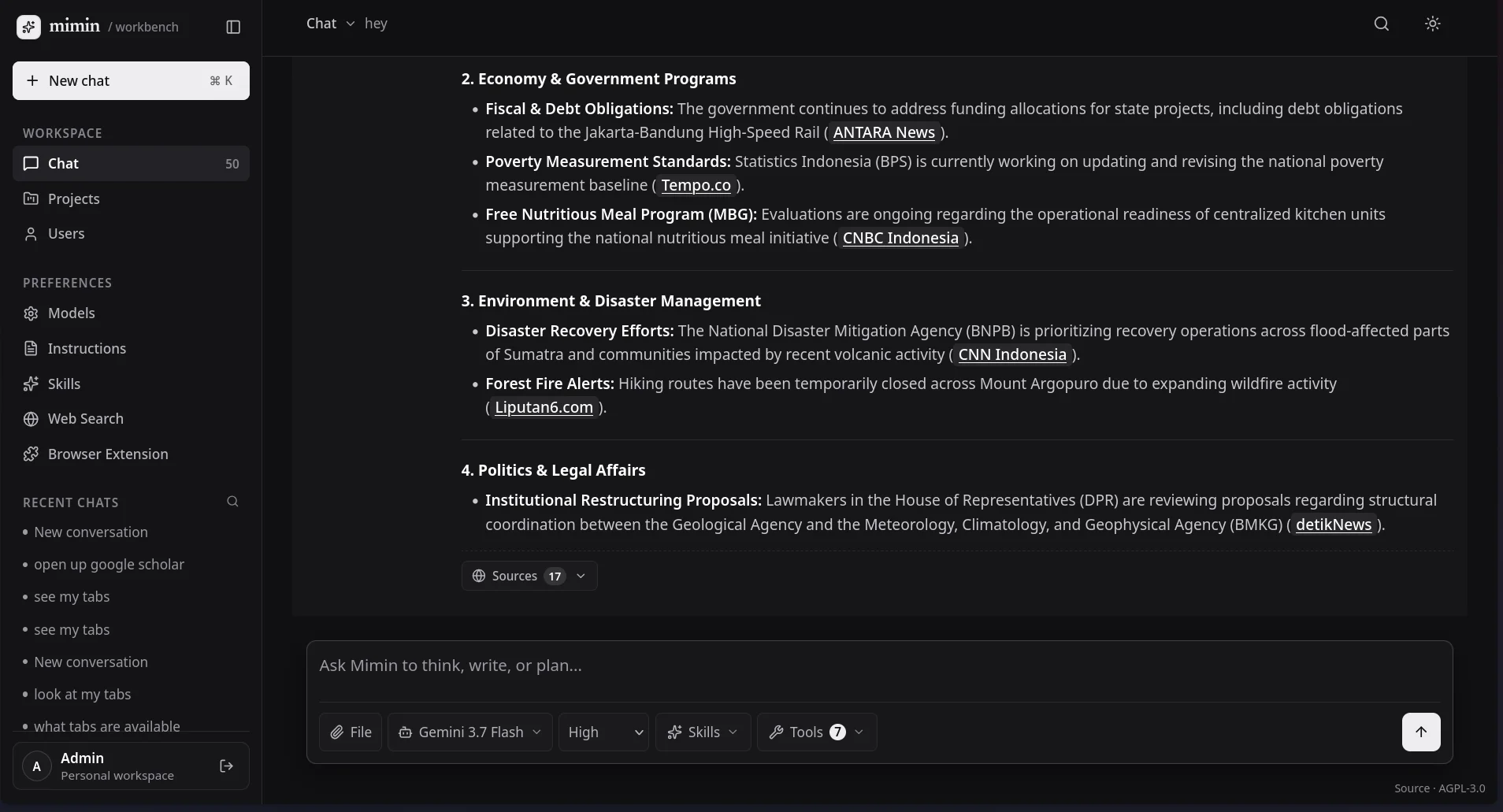Open the detikNews source link
This screenshot has height=812, width=1503.
[x=1334, y=525]
